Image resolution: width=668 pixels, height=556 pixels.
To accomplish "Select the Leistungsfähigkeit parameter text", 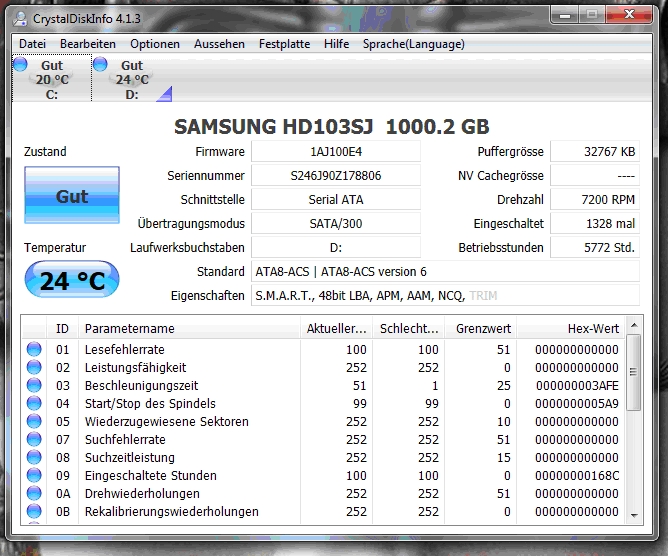I will click(135, 367).
